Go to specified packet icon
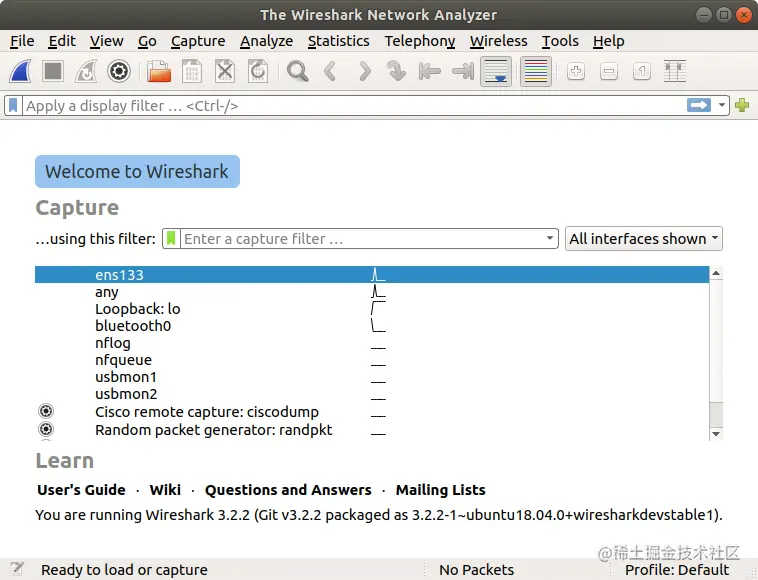This screenshot has width=758, height=580. pos(396,72)
